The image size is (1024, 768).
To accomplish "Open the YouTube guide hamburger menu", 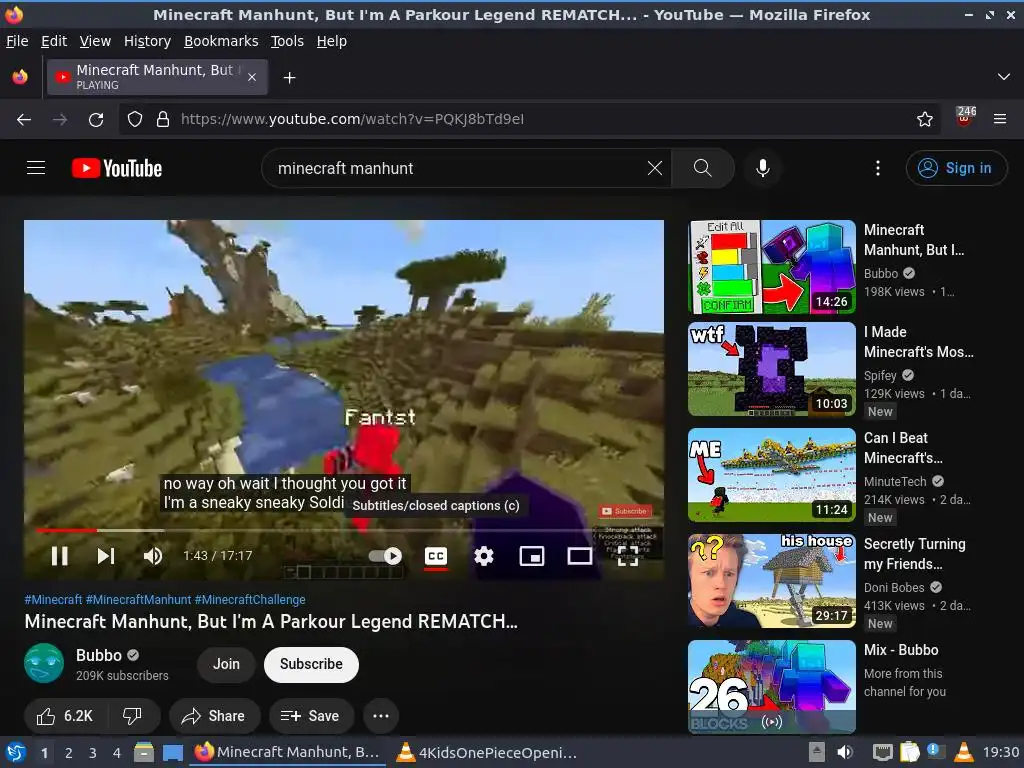I will (x=36, y=168).
